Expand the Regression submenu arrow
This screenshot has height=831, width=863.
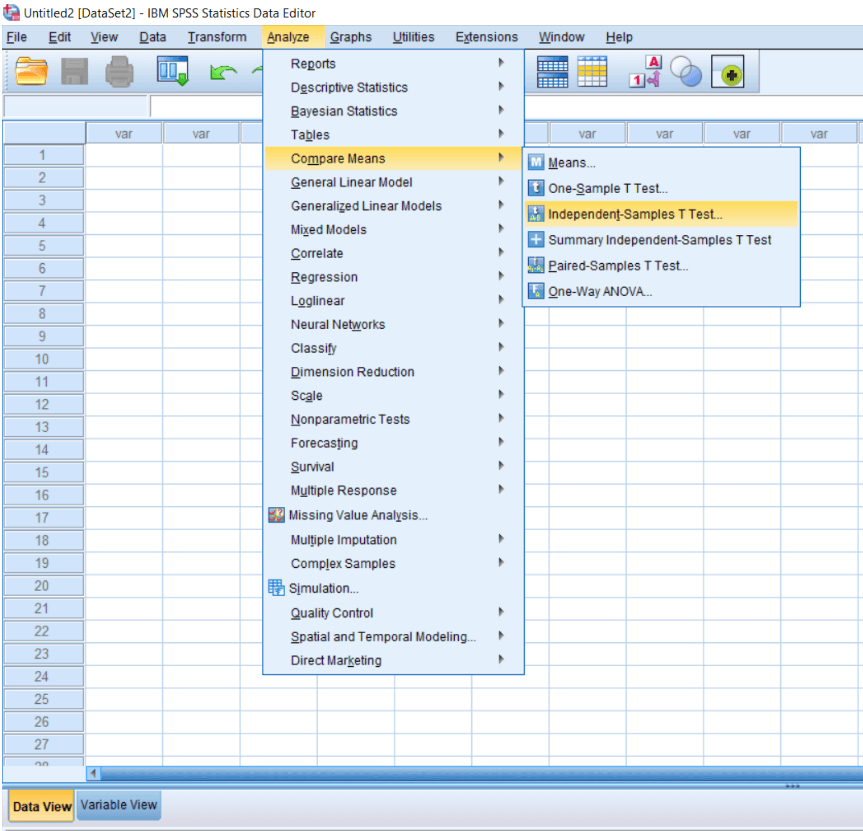pos(501,276)
